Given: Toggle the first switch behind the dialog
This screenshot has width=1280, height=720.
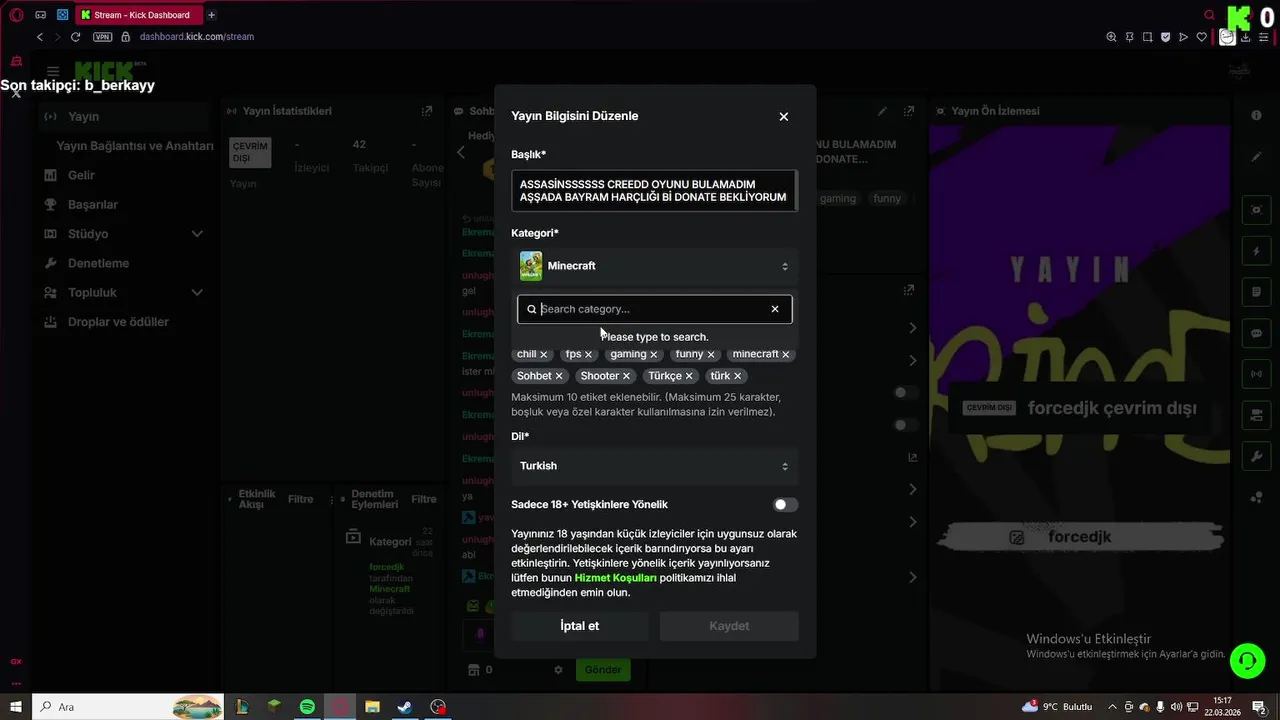Looking at the screenshot, I should [906, 393].
